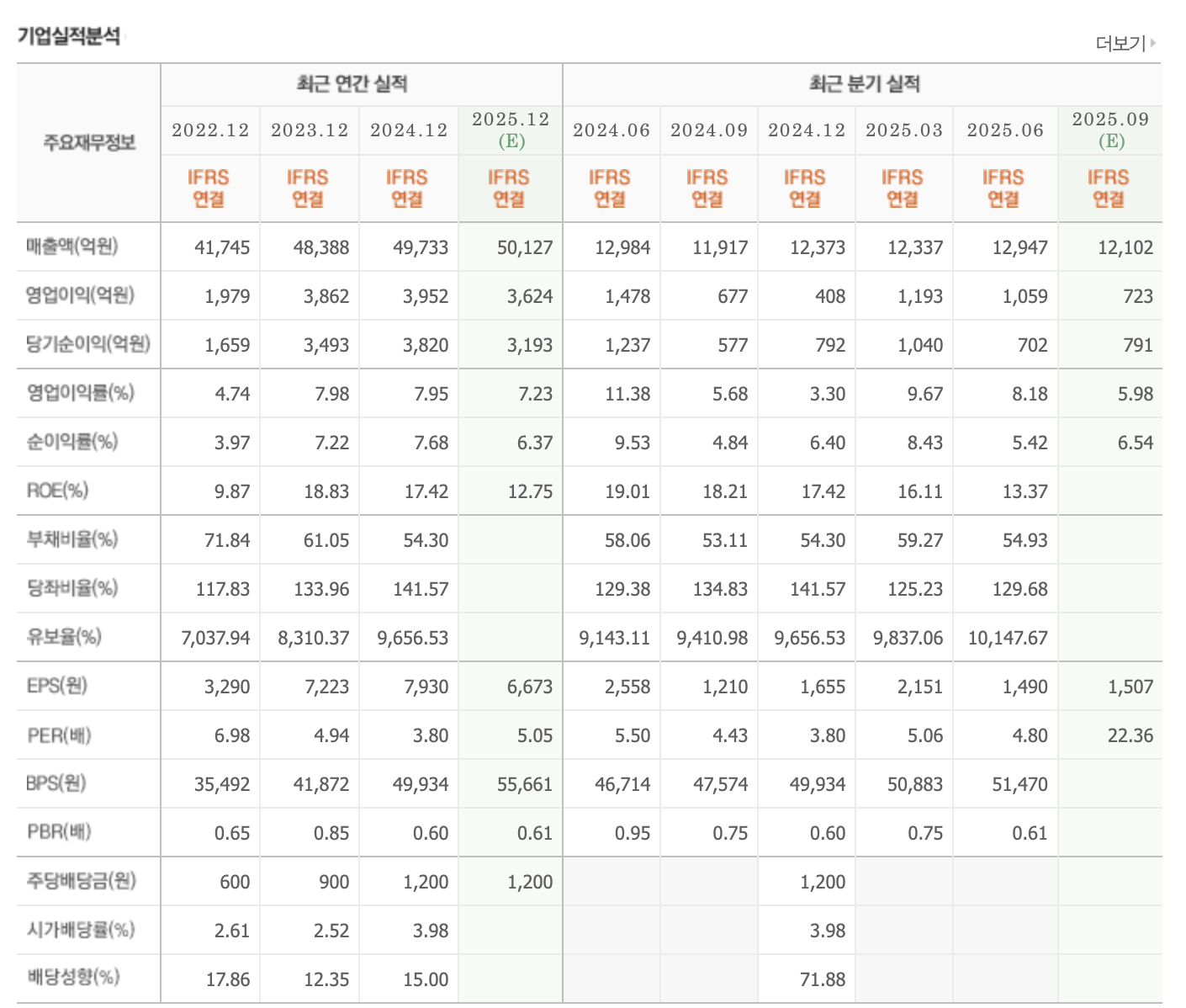The image size is (1186, 1008).
Task: Click the 기업실적분석 section title
Action: coord(69,36)
